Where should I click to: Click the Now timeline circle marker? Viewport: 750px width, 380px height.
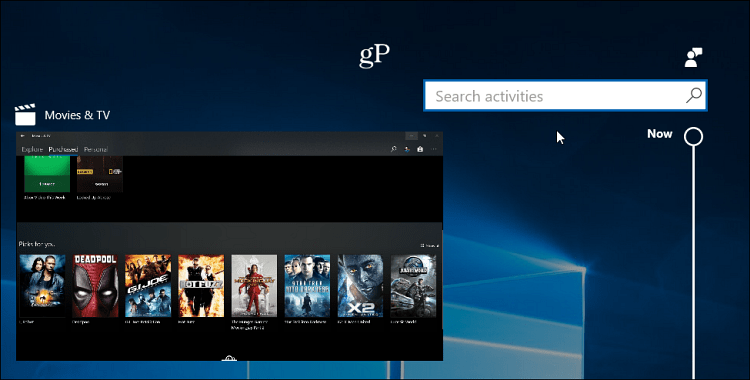click(x=693, y=136)
